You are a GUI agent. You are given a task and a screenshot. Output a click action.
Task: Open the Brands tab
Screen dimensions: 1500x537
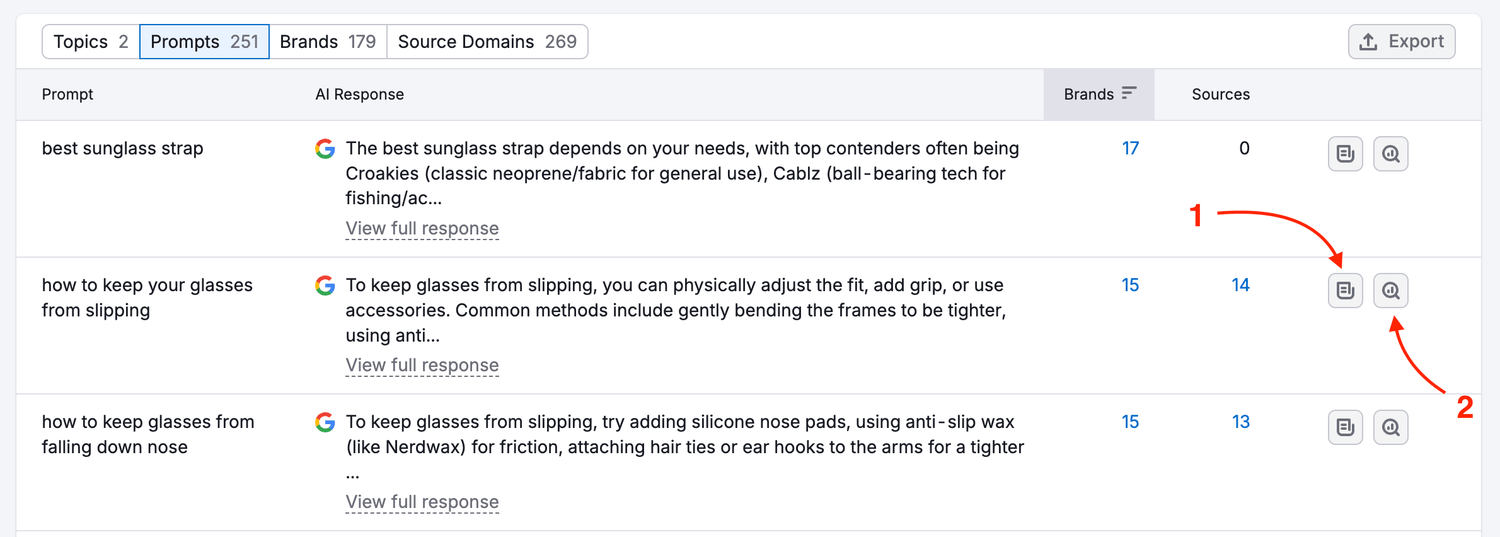tap(327, 42)
